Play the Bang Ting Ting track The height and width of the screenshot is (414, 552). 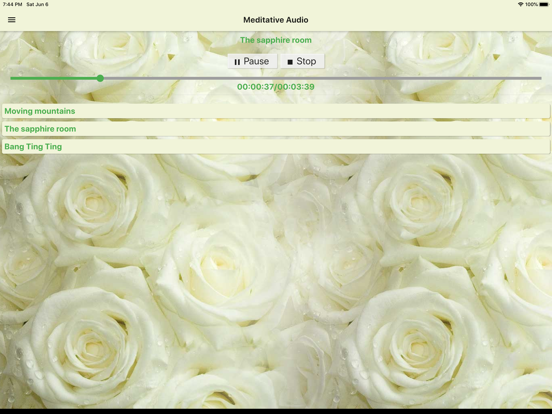276,147
